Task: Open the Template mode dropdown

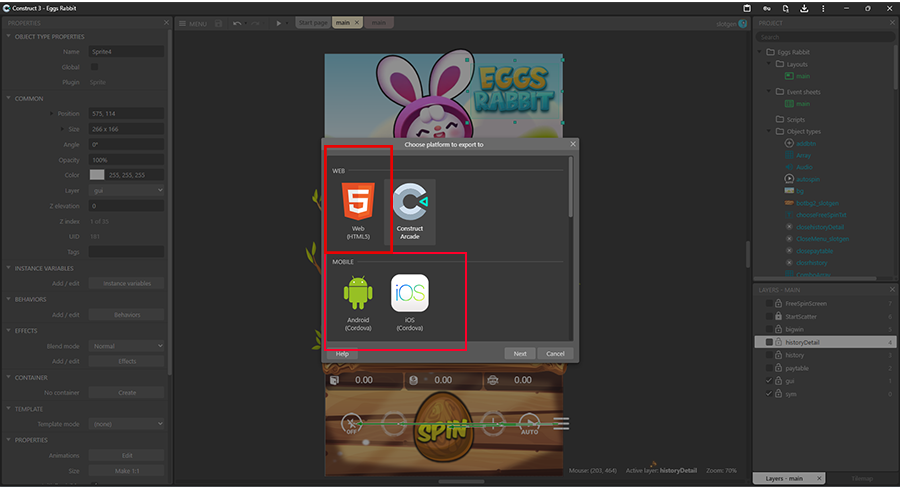Action: click(126, 424)
